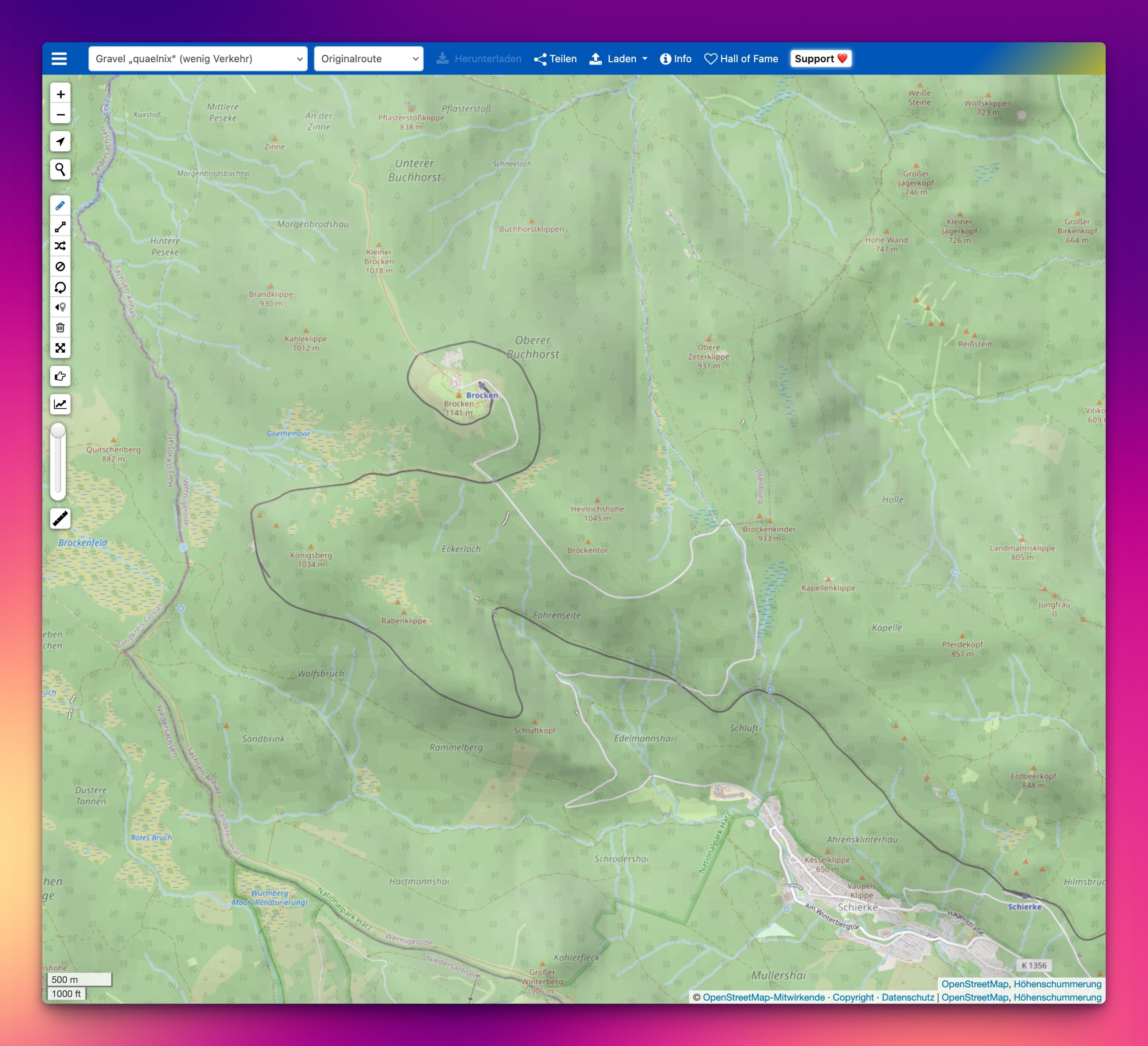
Task: Click the fit-route-to-view arrows icon
Action: [x=60, y=348]
